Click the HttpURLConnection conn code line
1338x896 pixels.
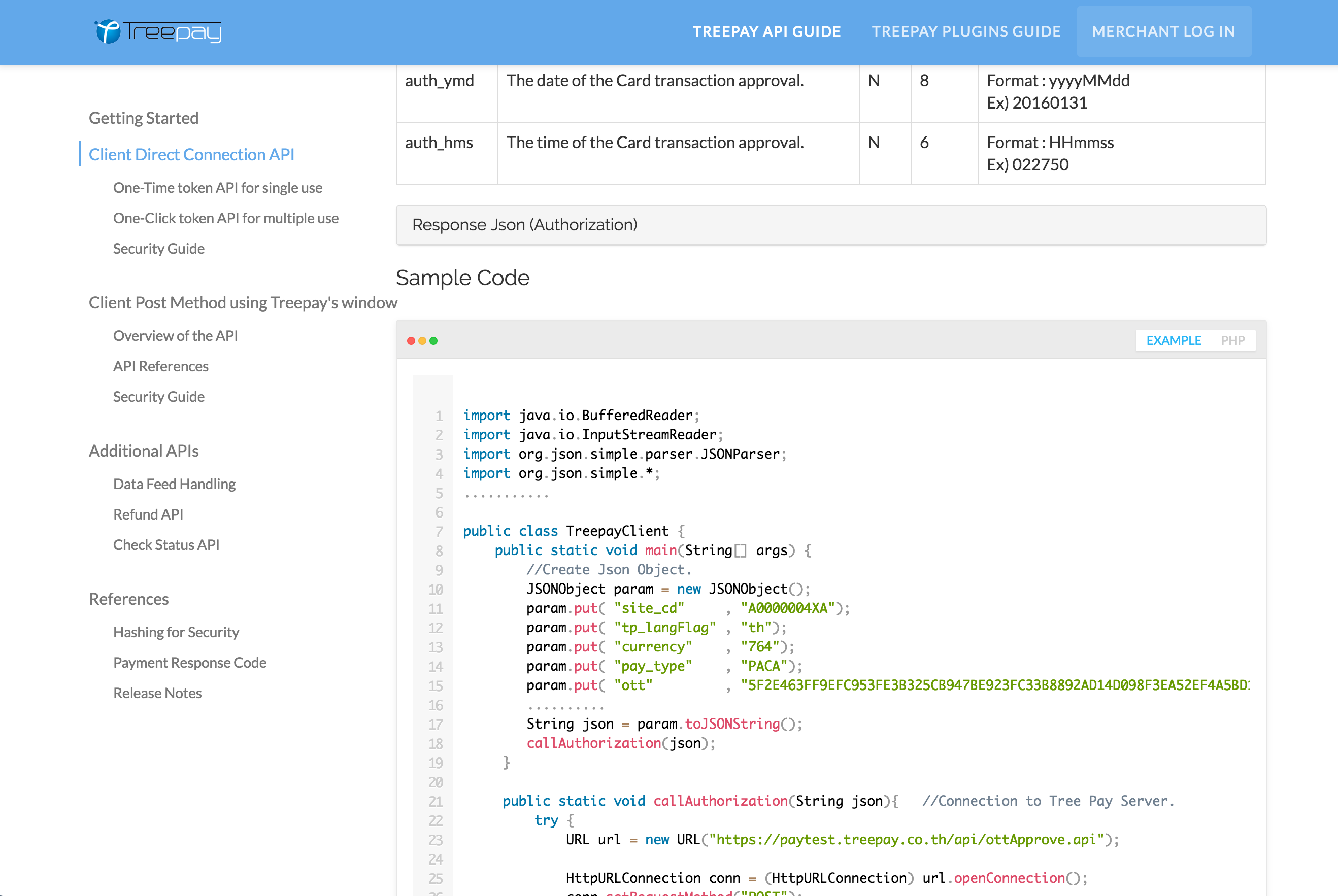tap(826, 878)
